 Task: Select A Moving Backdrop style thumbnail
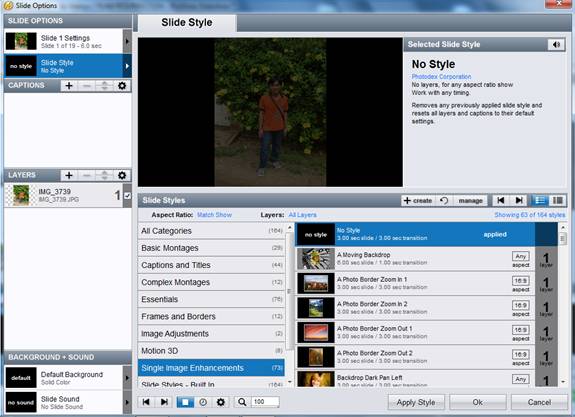[316, 259]
